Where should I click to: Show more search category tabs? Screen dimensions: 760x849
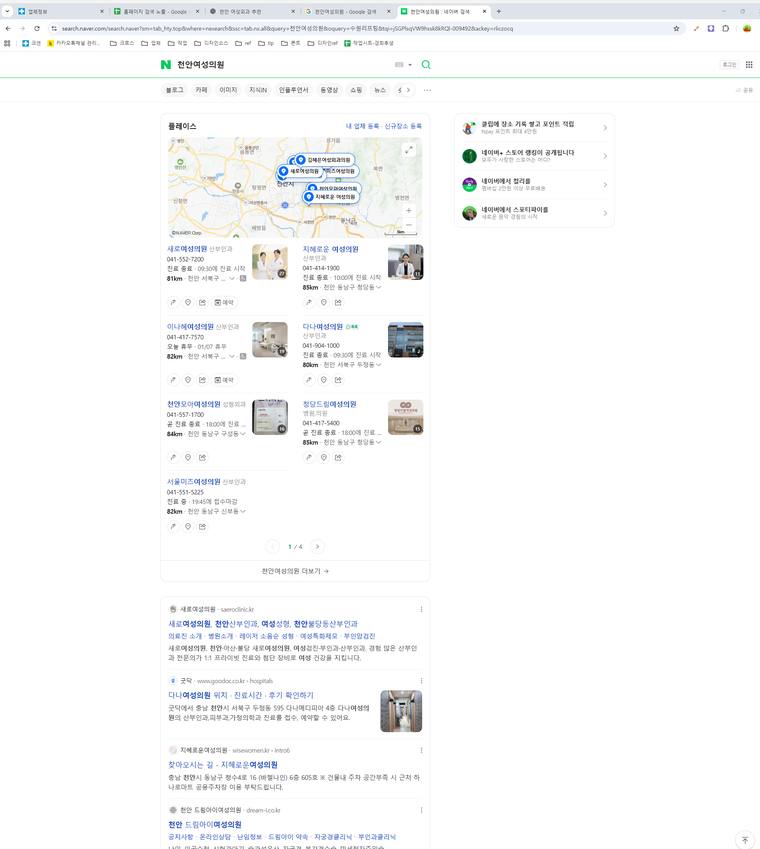click(x=408, y=90)
